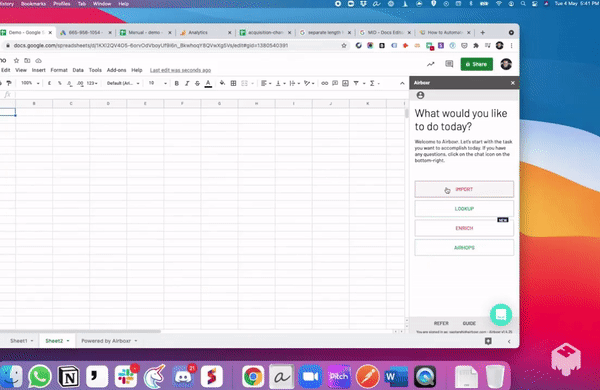600x390 pixels.
Task: Open the fill color picker
Action: [x=222, y=83]
